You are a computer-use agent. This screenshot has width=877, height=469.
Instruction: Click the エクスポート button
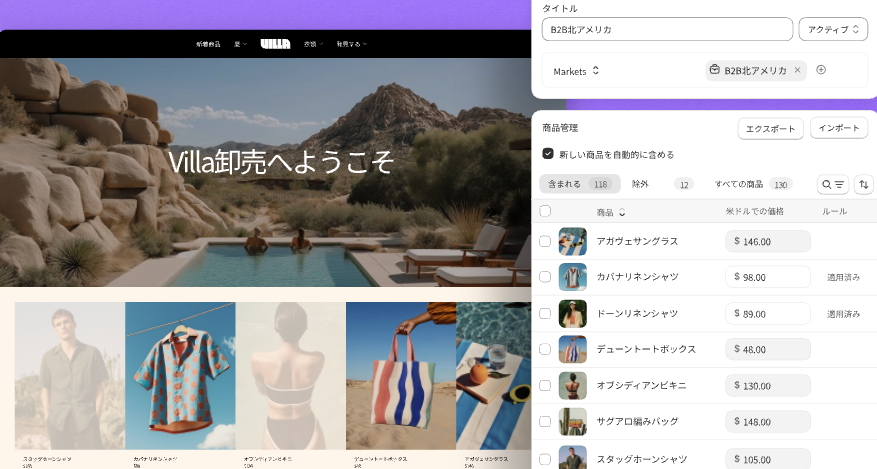click(770, 128)
